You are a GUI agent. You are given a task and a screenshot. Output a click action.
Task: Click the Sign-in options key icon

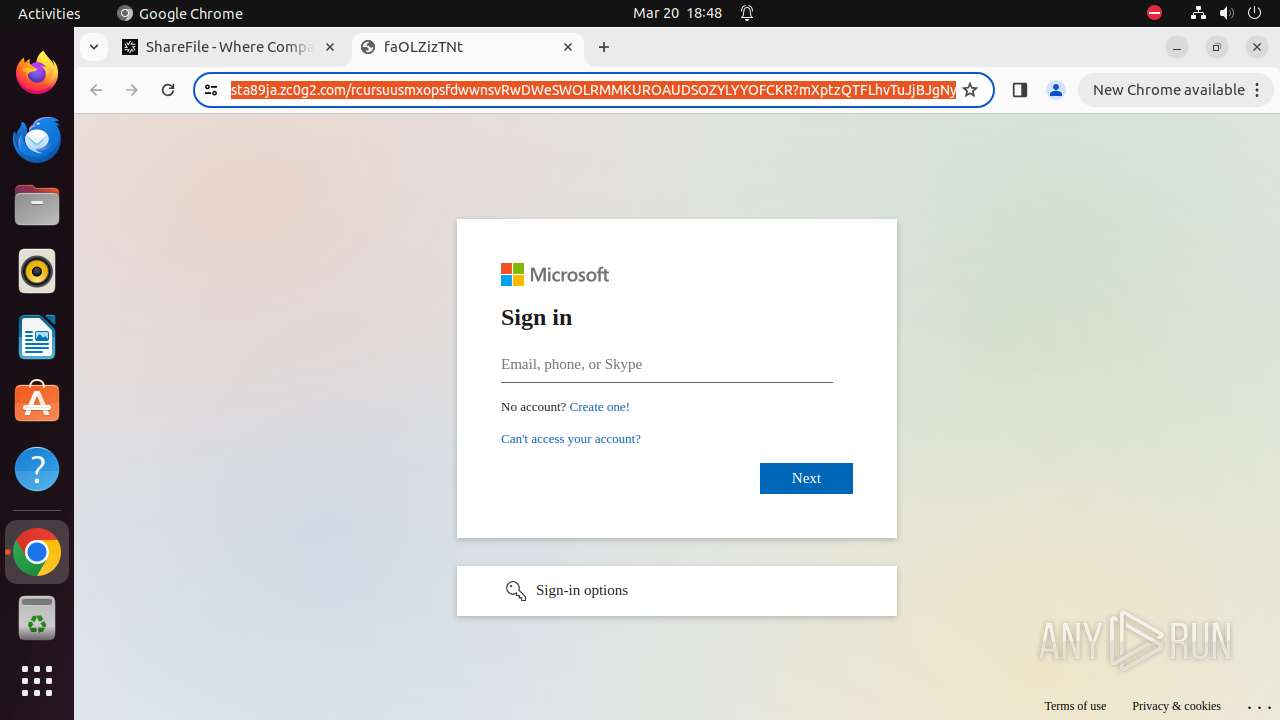click(x=516, y=591)
